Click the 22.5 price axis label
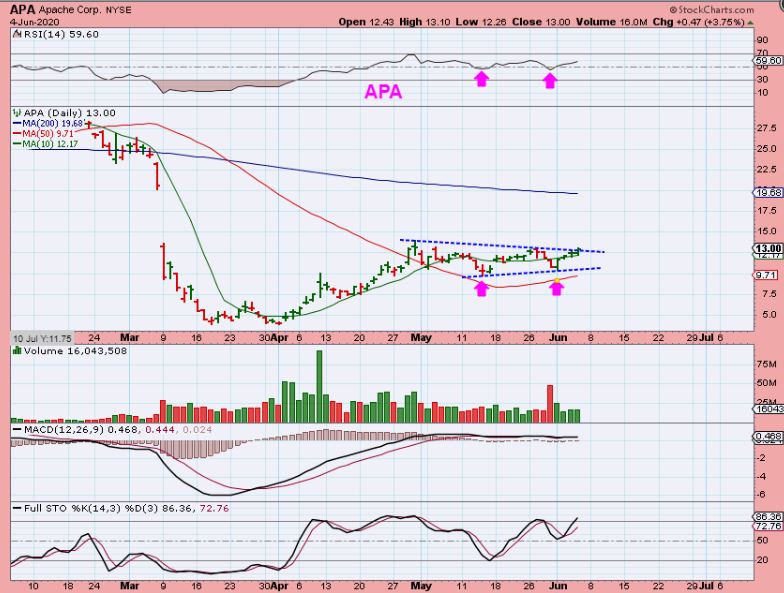This screenshot has height=593, width=784. coord(766,170)
